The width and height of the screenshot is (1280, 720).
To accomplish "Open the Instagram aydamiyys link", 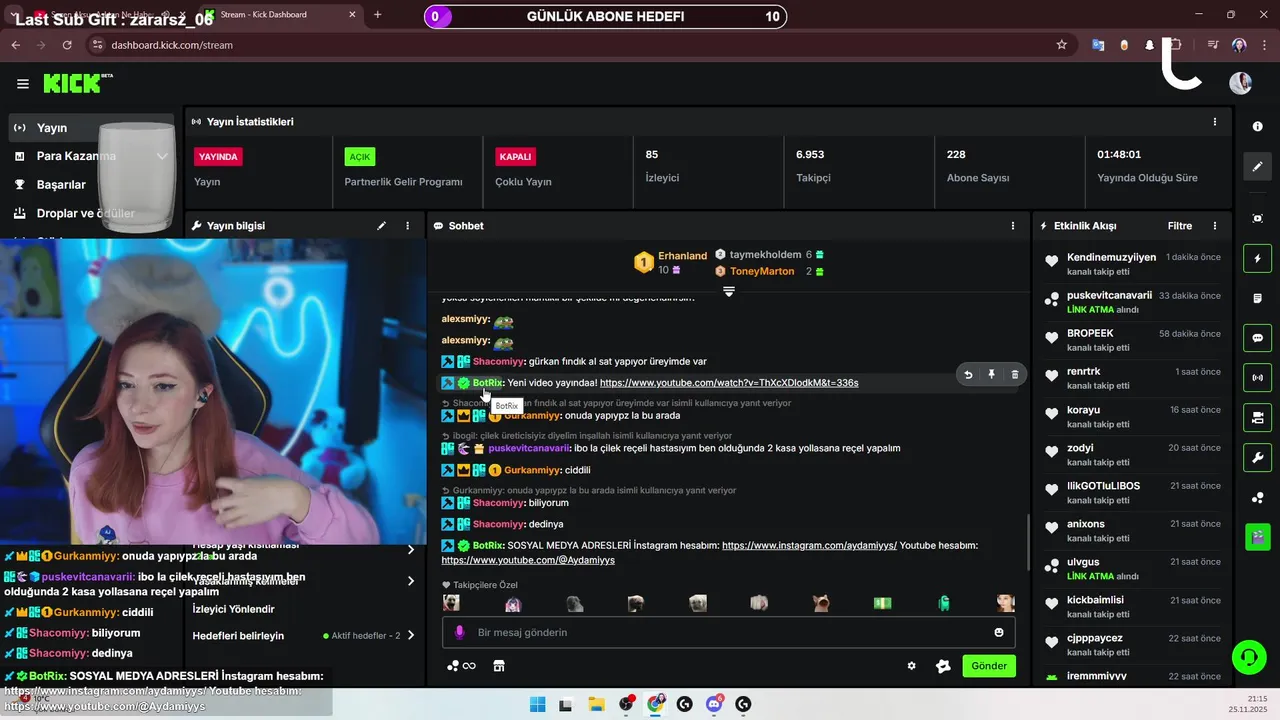I will click(809, 546).
